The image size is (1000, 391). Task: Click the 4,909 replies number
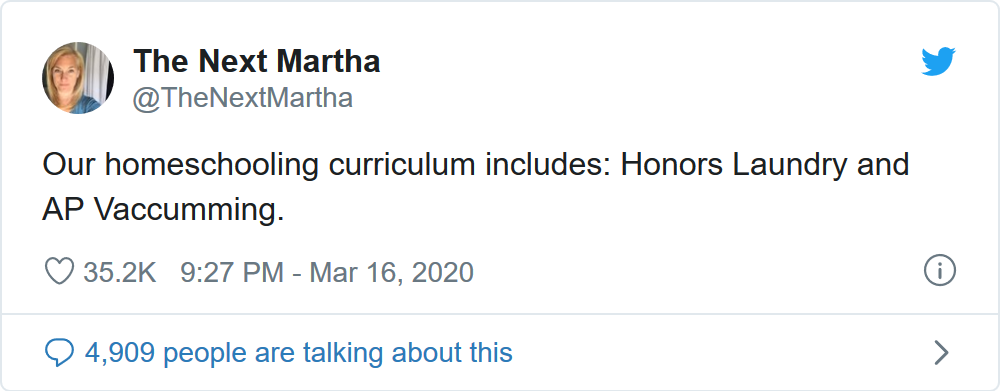pyautogui.click(x=121, y=353)
